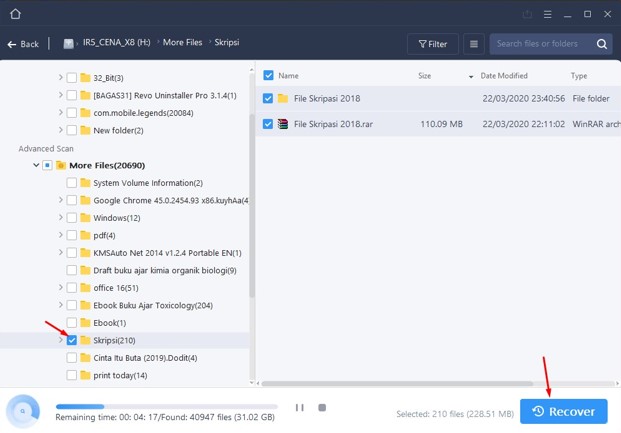The height and width of the screenshot is (433, 621).
Task: Check System Volume Information(2) checkbox
Action: (72, 183)
